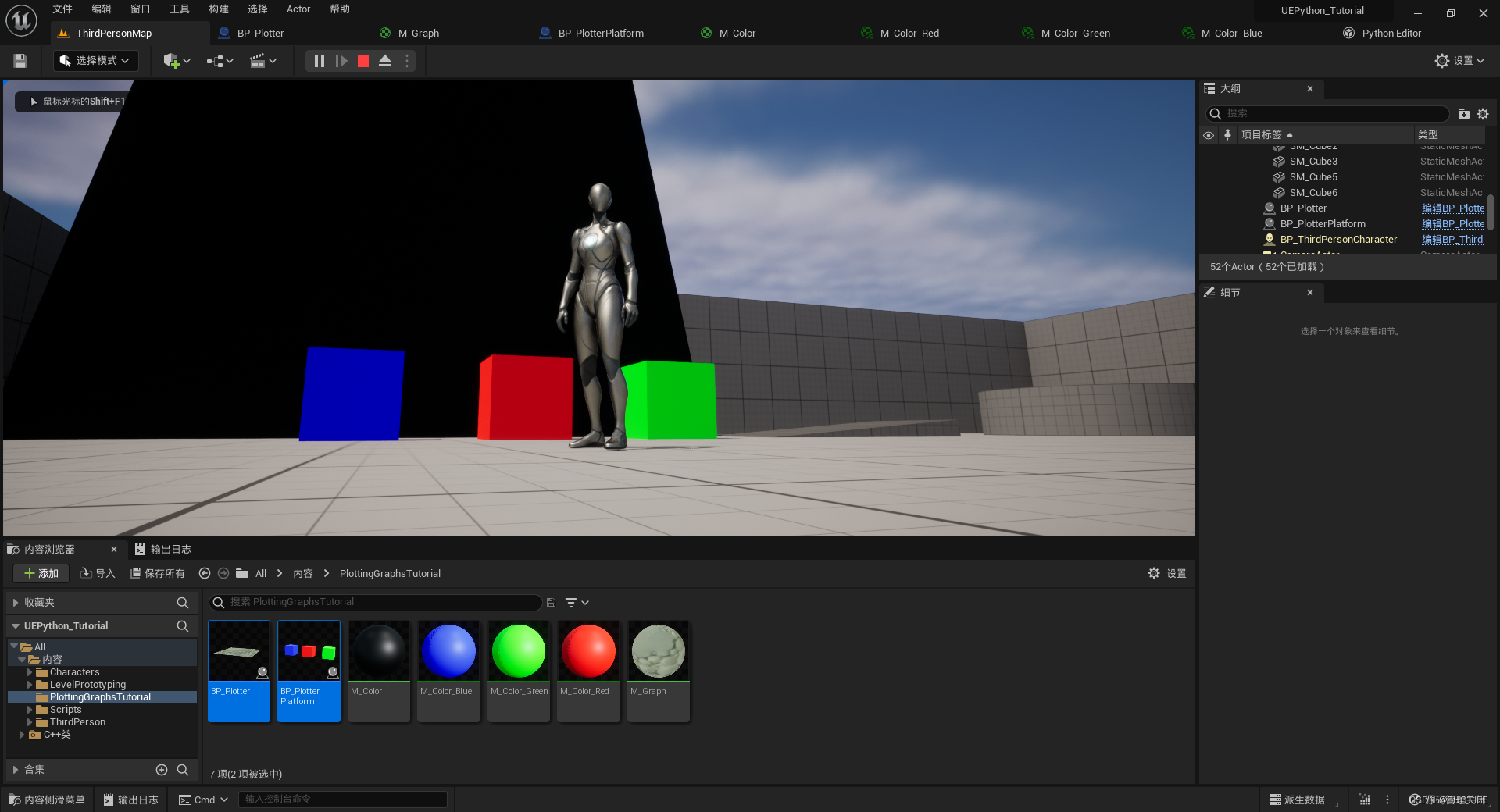Save the current search as a filter
1500x812 pixels.
click(x=551, y=603)
